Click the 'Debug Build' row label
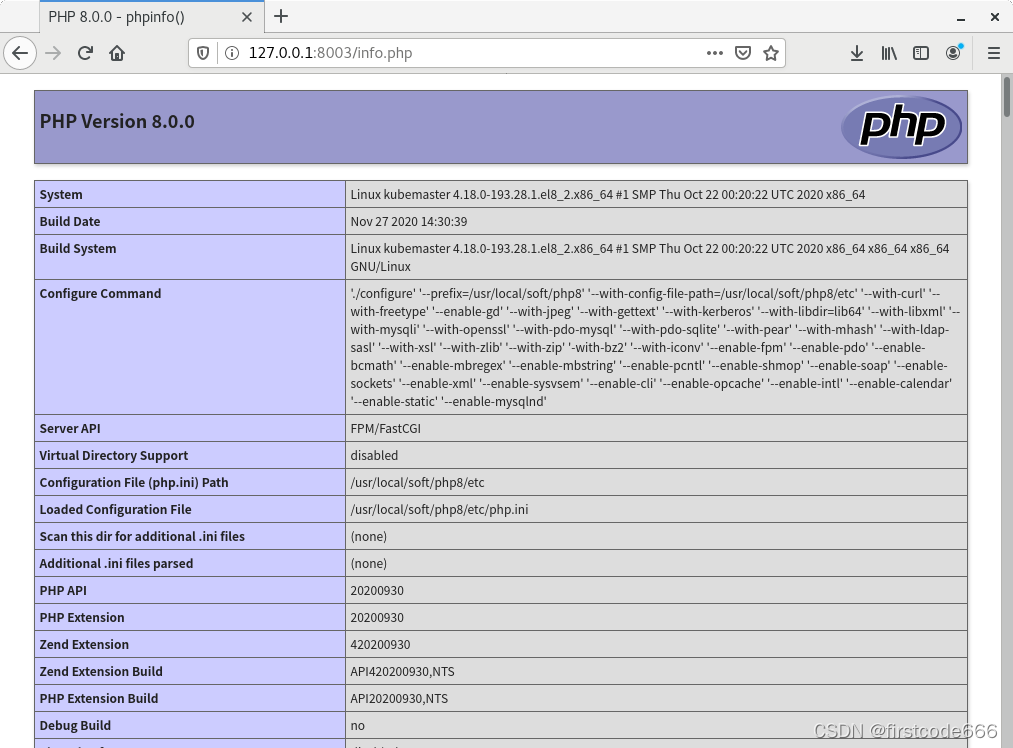 click(75, 726)
